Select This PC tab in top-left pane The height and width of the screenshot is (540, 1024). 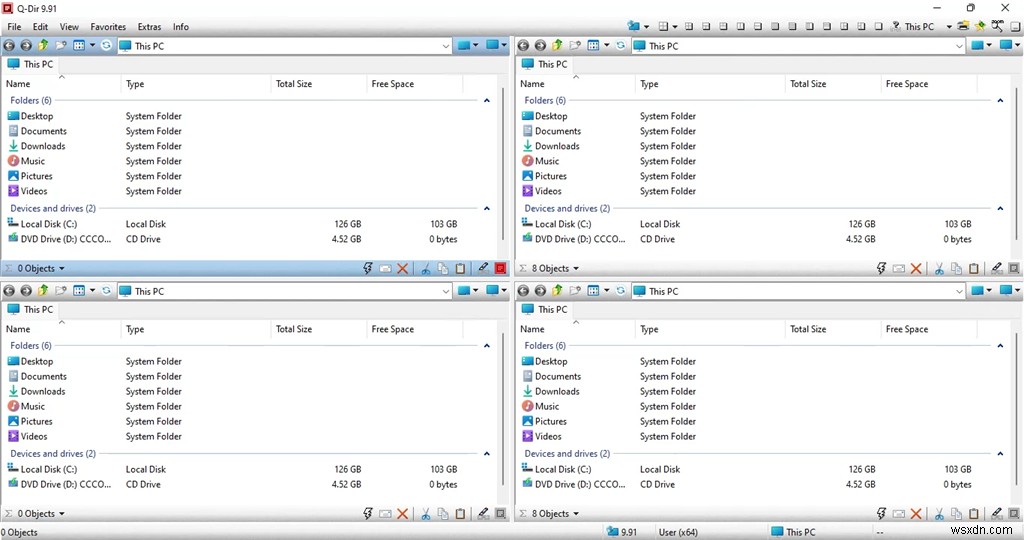[31, 64]
